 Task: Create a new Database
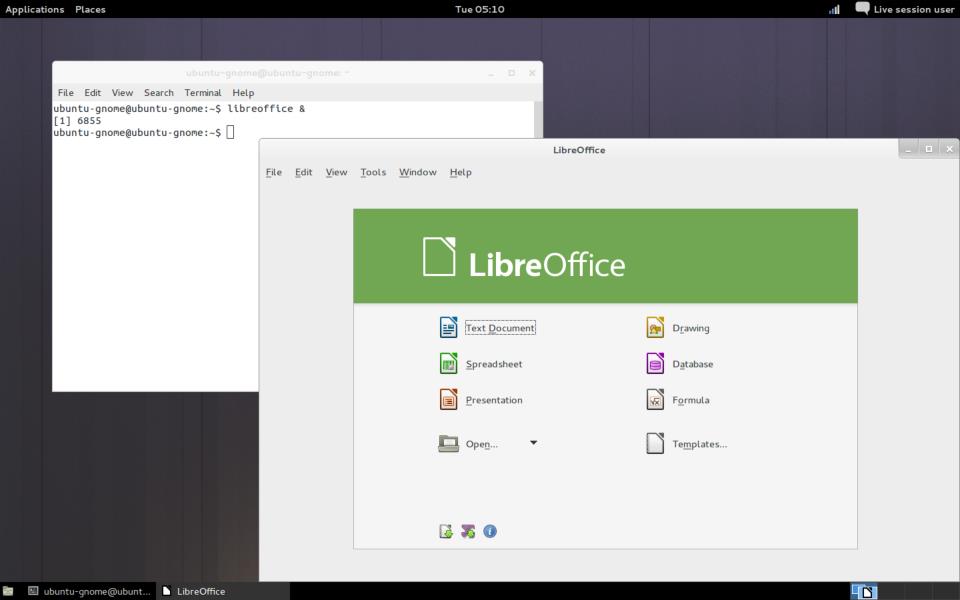[x=680, y=364]
